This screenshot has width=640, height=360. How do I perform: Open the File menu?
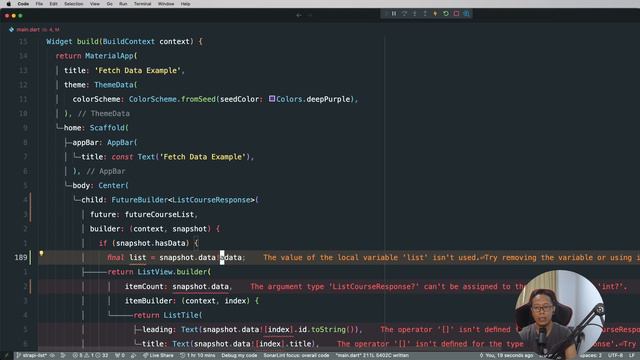(39, 4)
